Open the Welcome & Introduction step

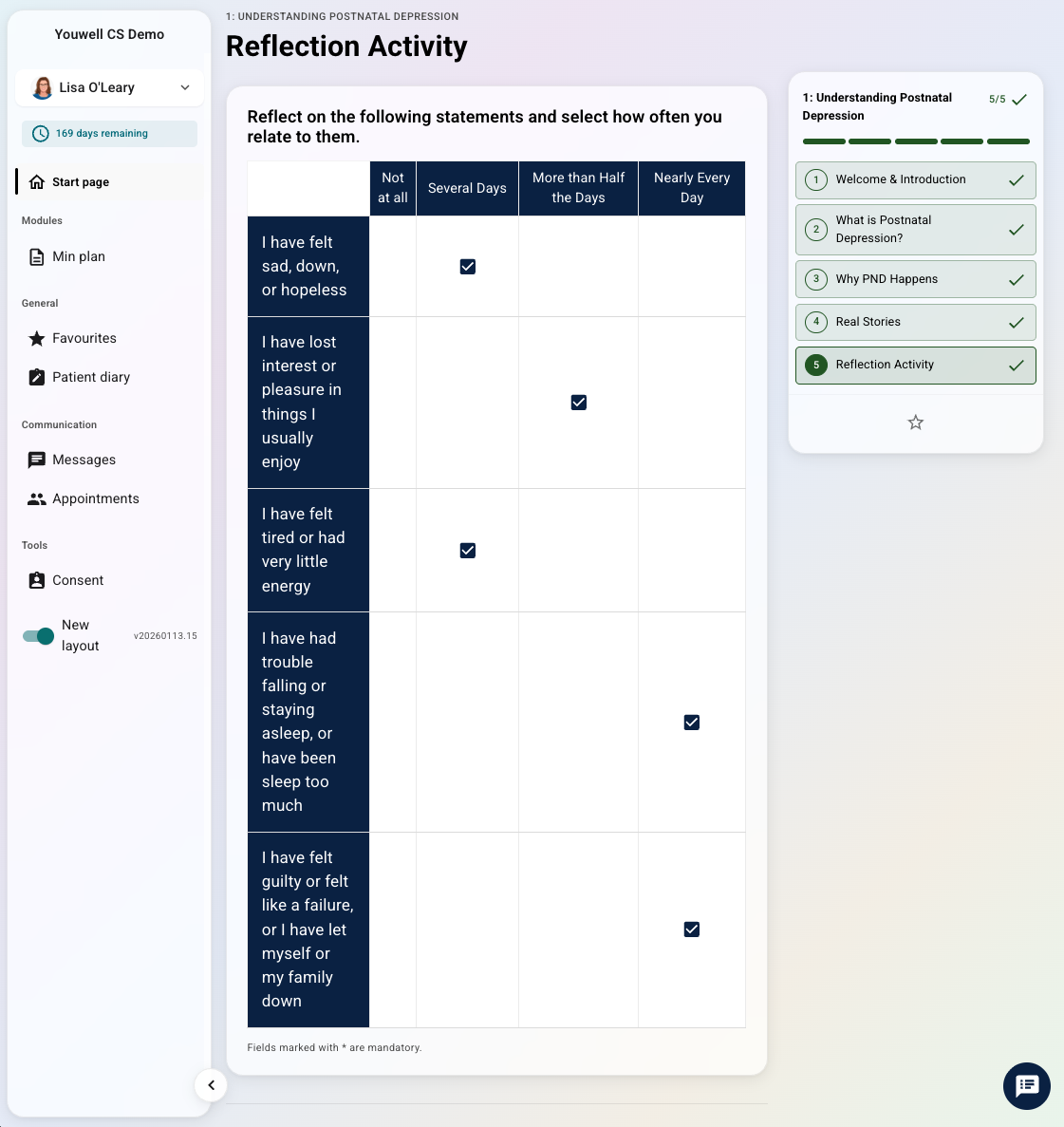(x=915, y=180)
